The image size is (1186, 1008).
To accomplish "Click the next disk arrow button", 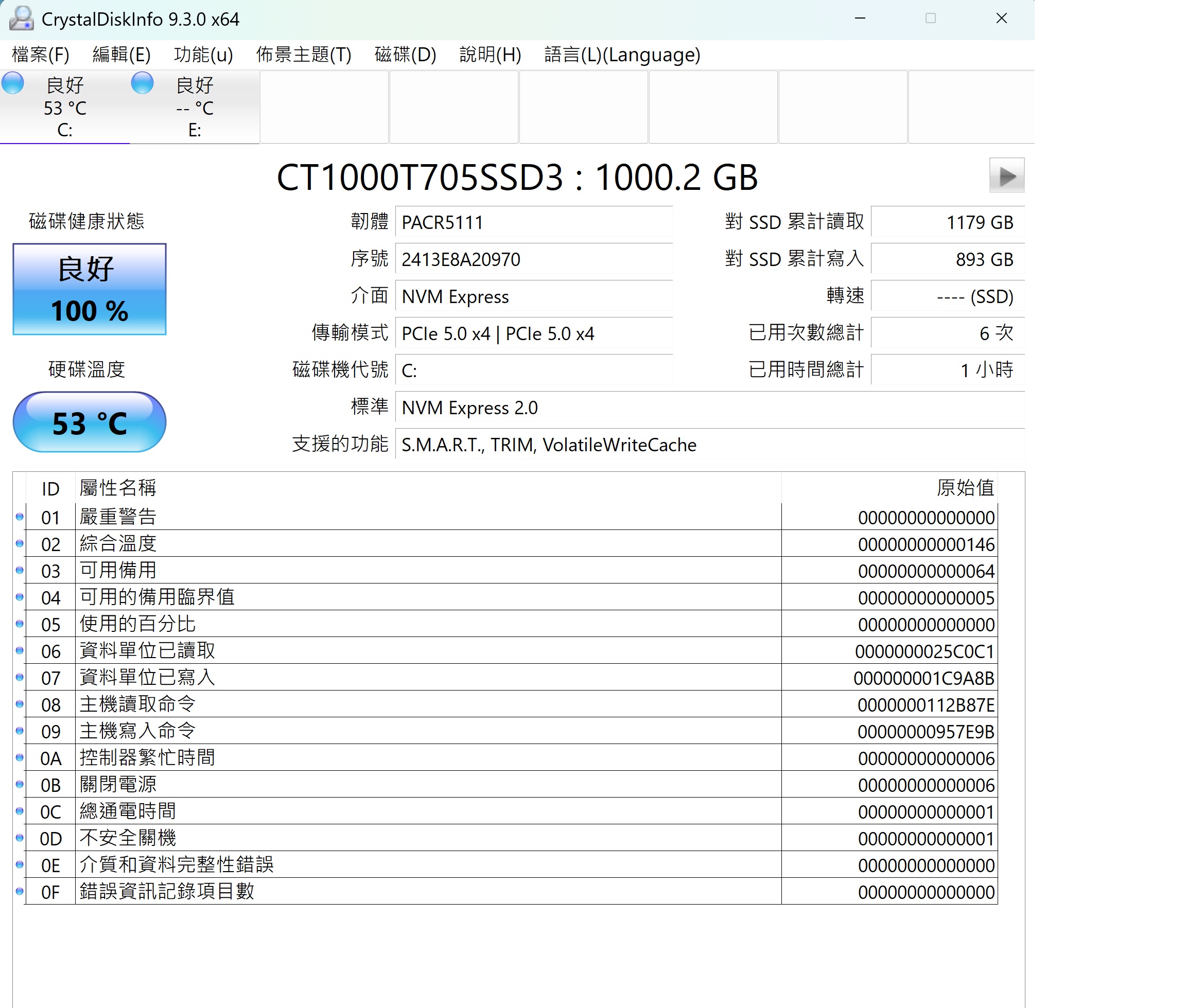I will tap(1006, 175).
